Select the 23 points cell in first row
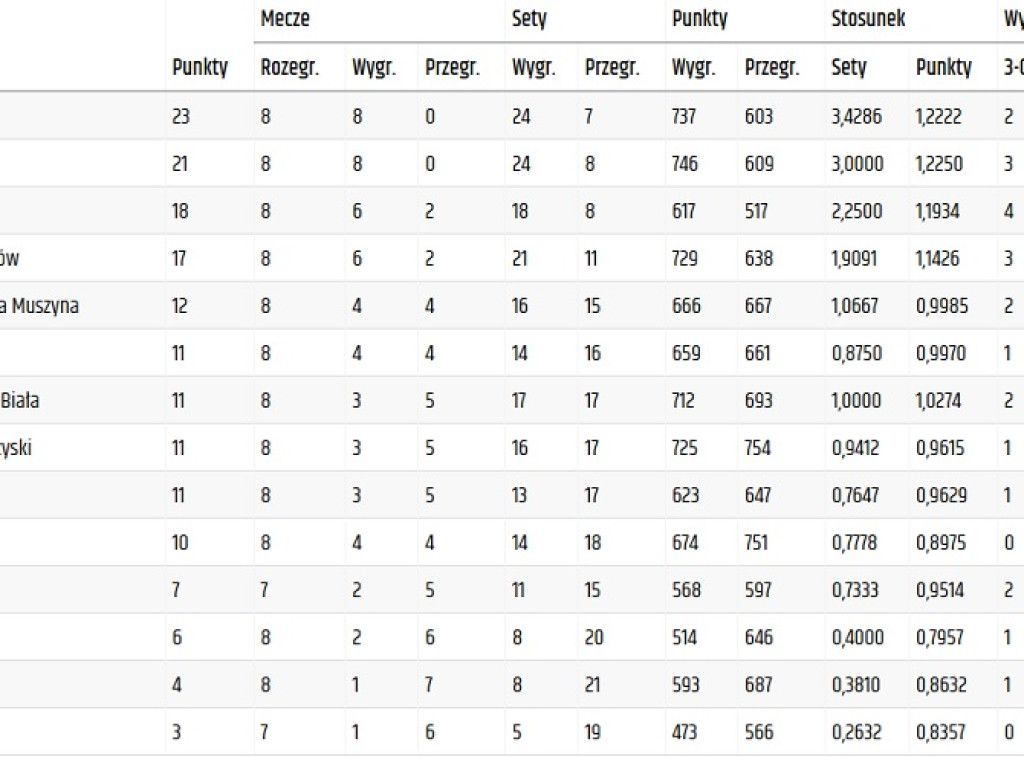This screenshot has width=1024, height=768. point(180,116)
